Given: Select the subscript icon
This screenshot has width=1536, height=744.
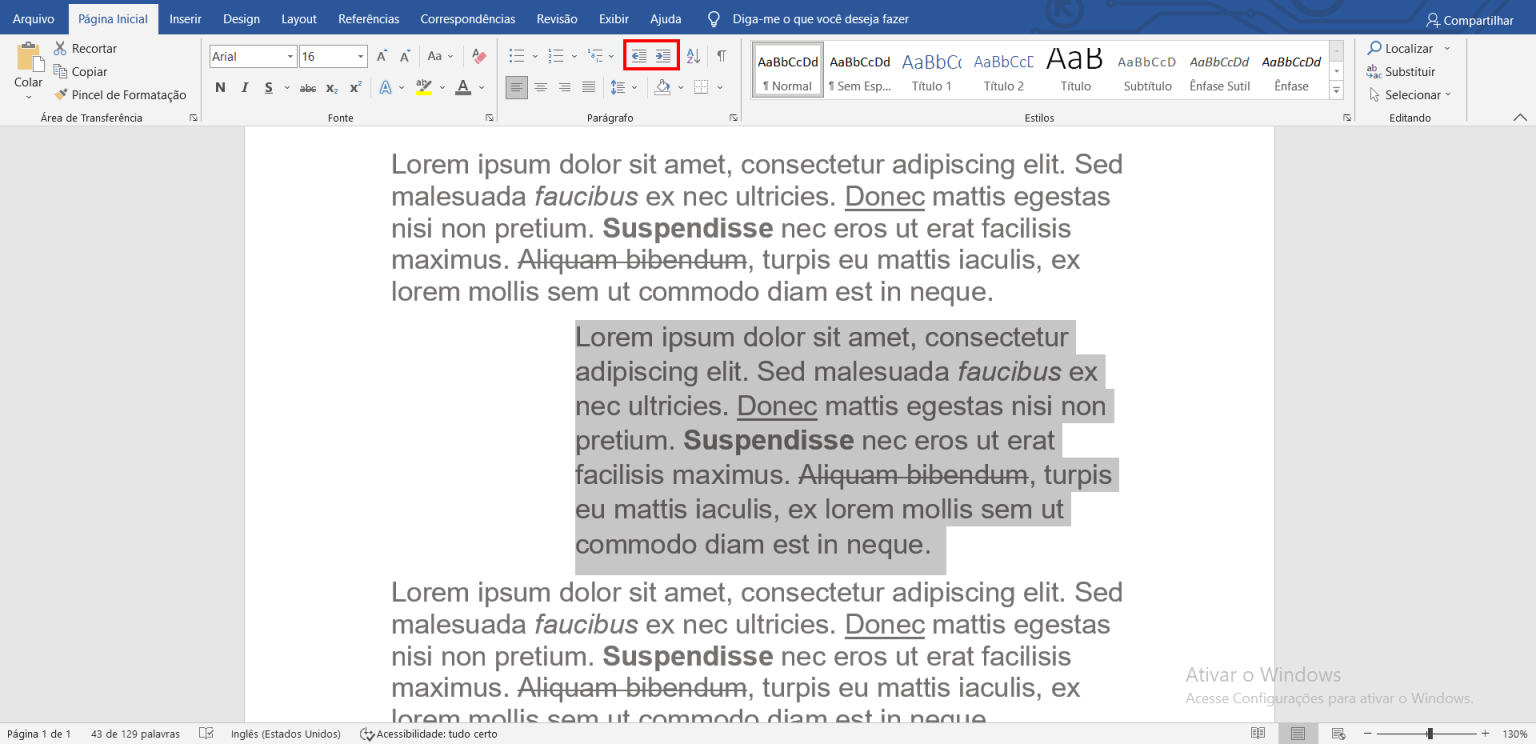Looking at the screenshot, I should 331,88.
